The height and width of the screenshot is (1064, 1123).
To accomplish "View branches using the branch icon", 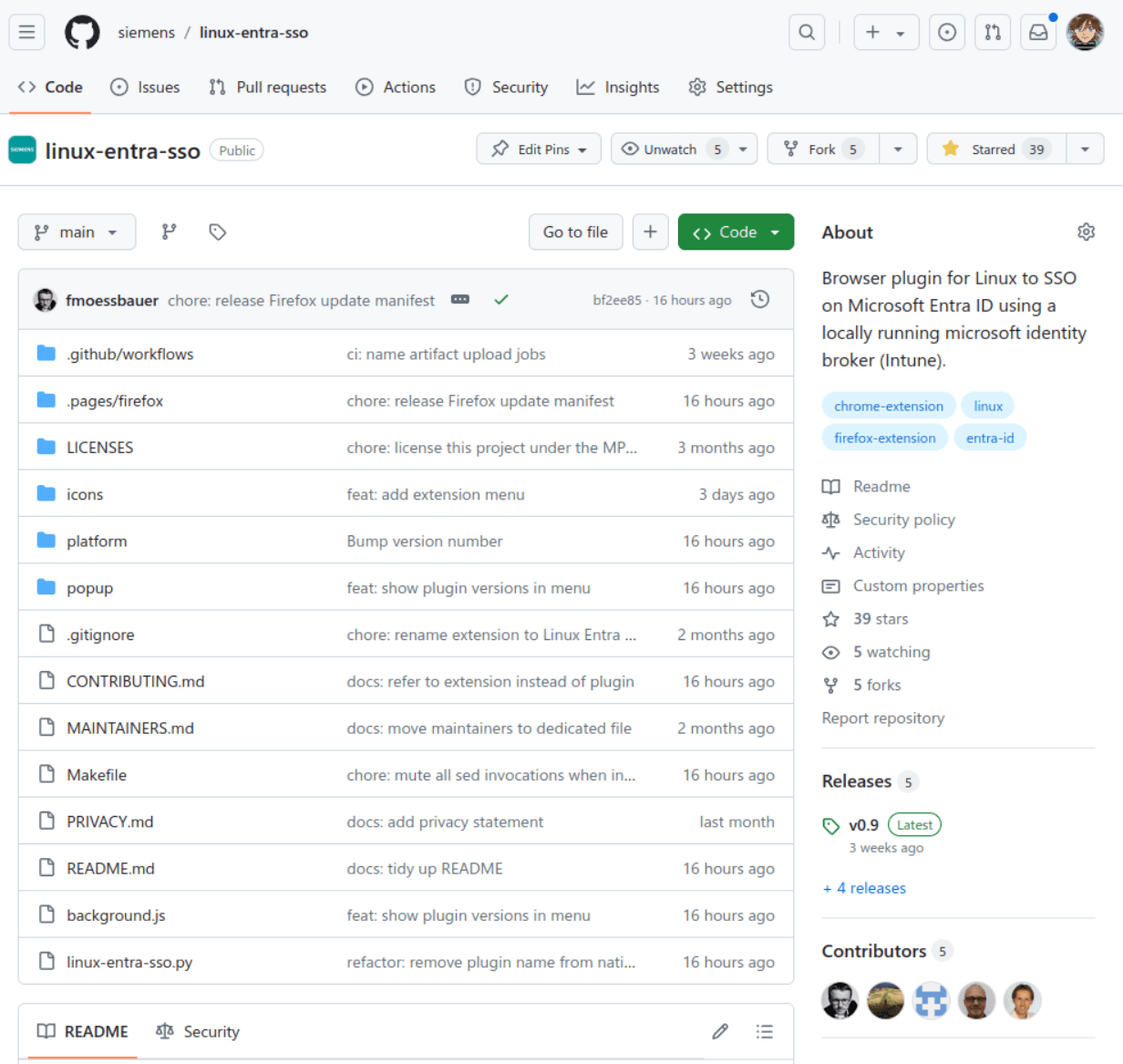I will pos(170,232).
